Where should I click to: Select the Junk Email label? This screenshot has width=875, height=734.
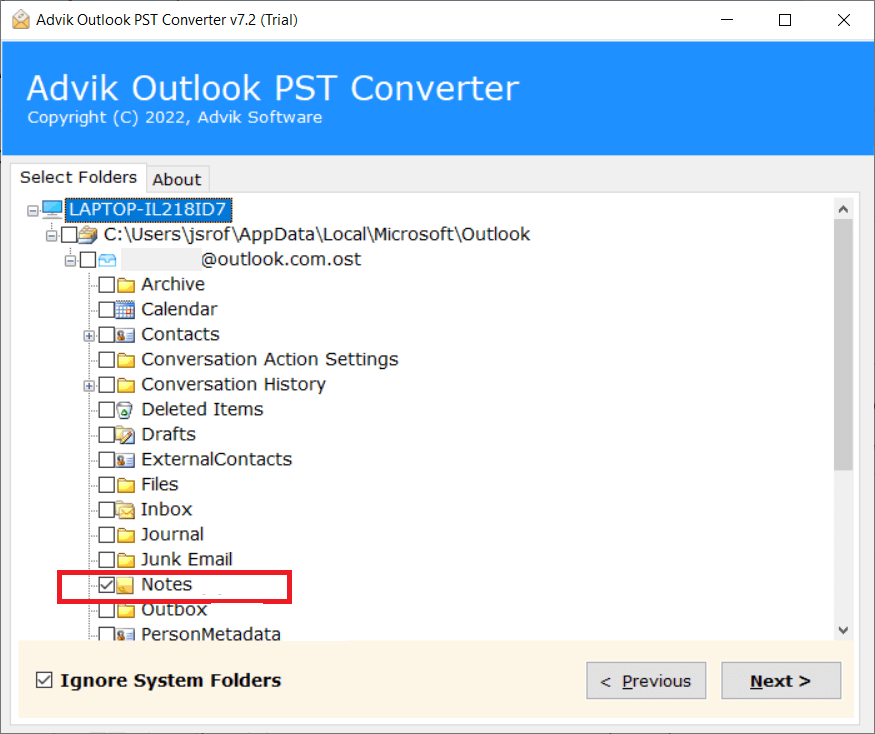[x=186, y=559]
